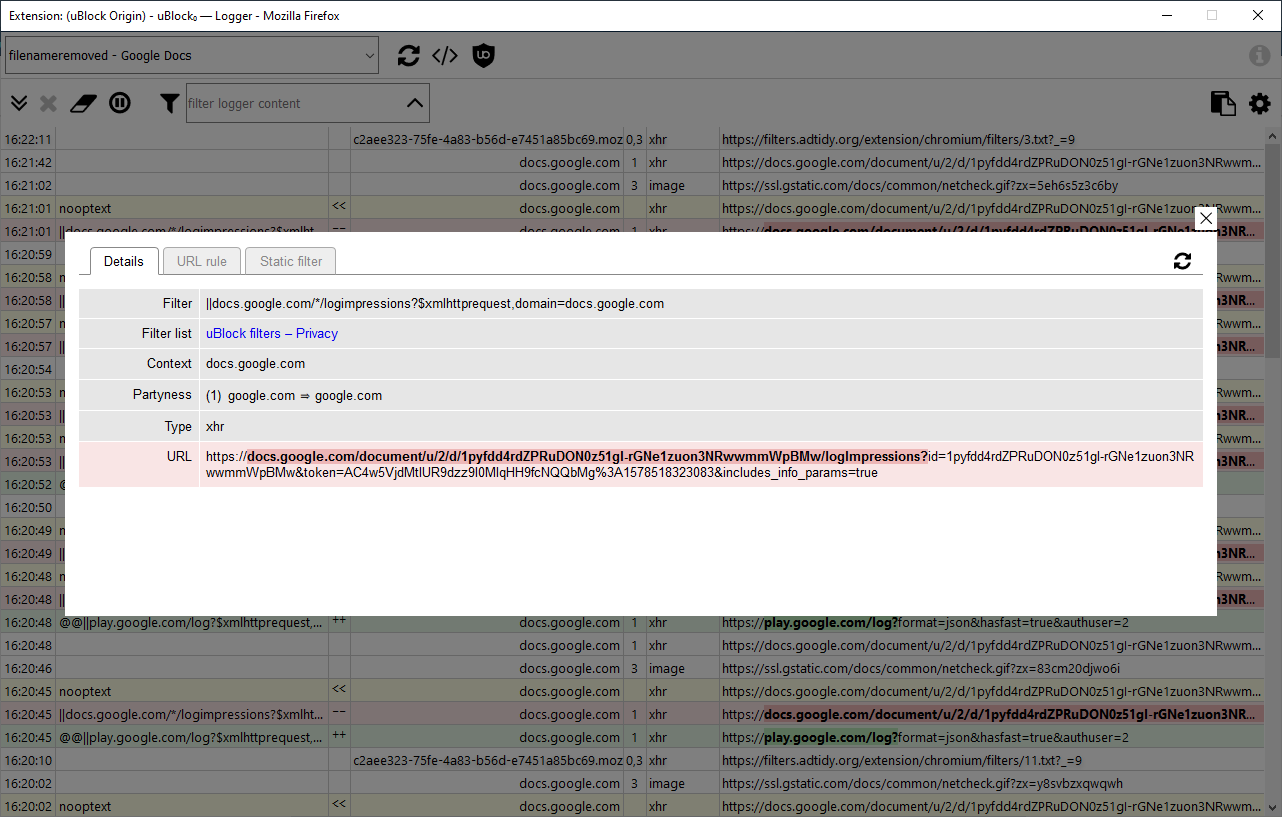Reload the tab content icon
Image resolution: width=1282 pixels, height=817 pixels.
[x=408, y=56]
